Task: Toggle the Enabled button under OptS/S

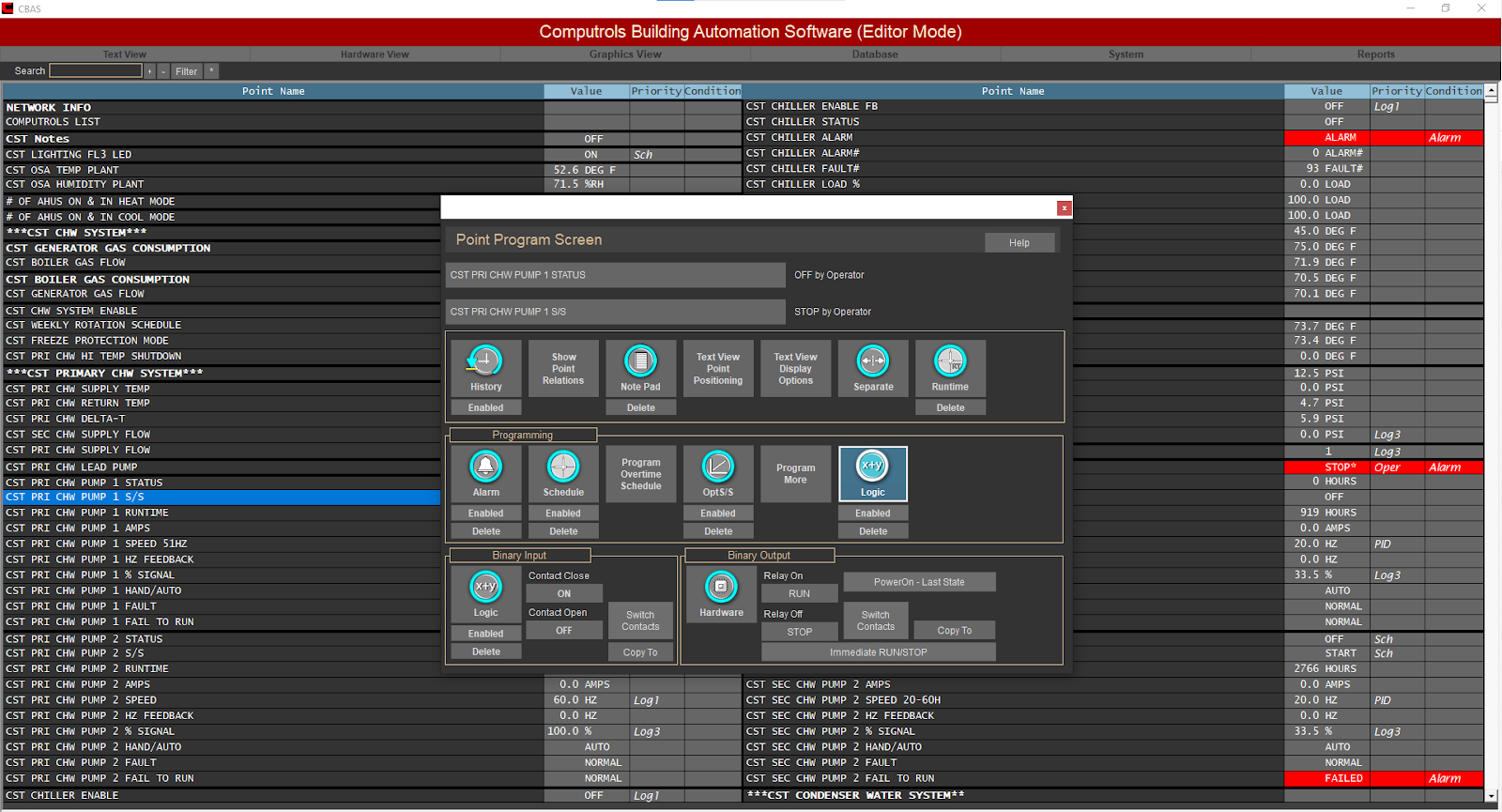Action: pos(718,513)
